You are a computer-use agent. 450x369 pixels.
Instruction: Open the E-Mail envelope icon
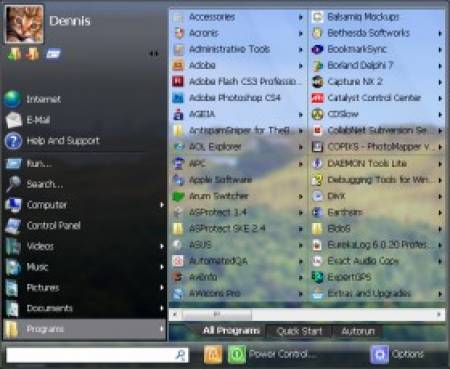[x=13, y=120]
